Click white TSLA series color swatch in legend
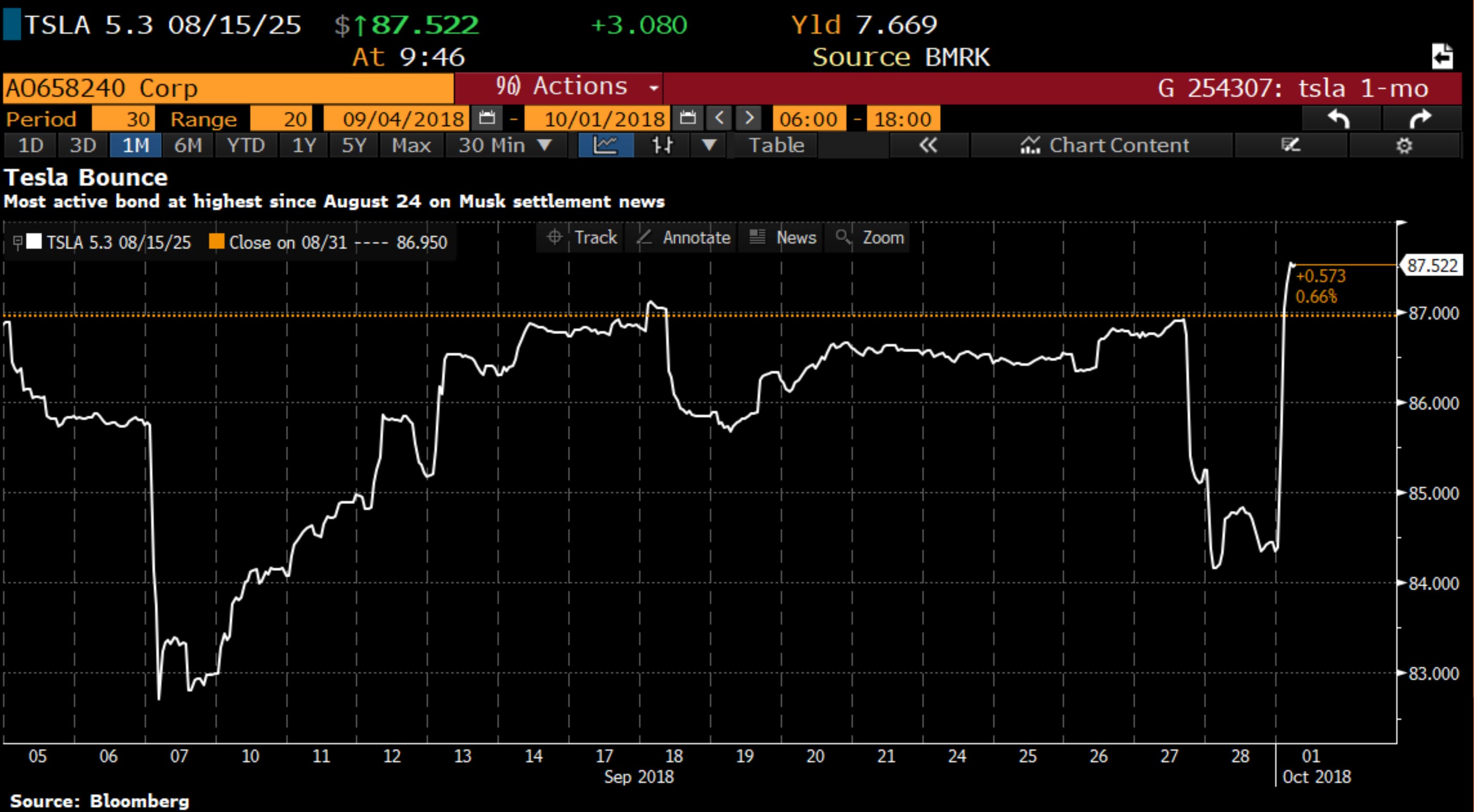The height and width of the screenshot is (812, 1474). tap(35, 241)
